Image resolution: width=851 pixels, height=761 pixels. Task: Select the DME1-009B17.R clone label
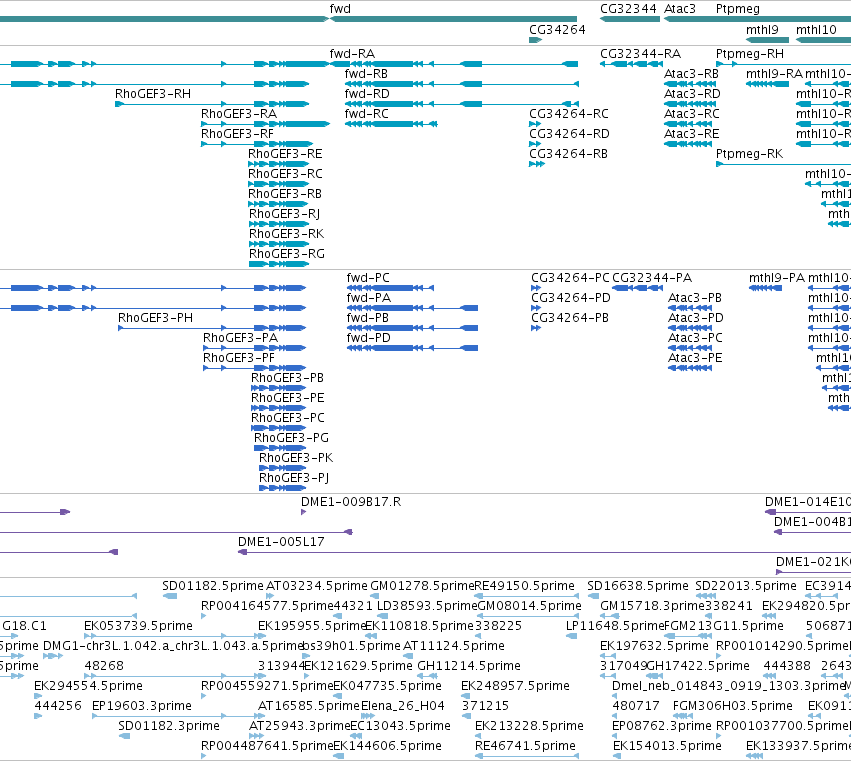click(351, 502)
